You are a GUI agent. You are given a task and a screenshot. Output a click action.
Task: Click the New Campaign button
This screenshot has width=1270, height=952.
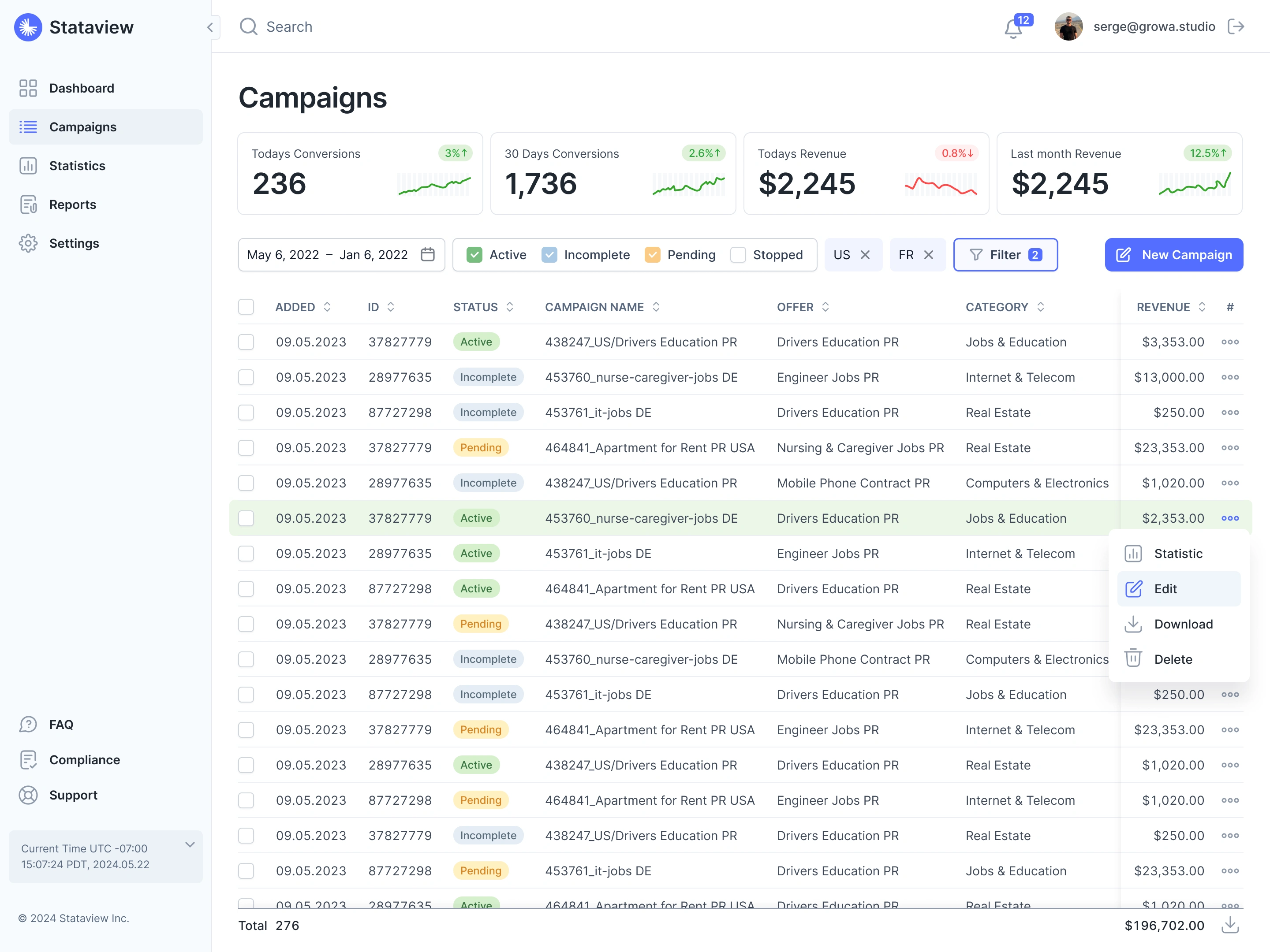1173,254
